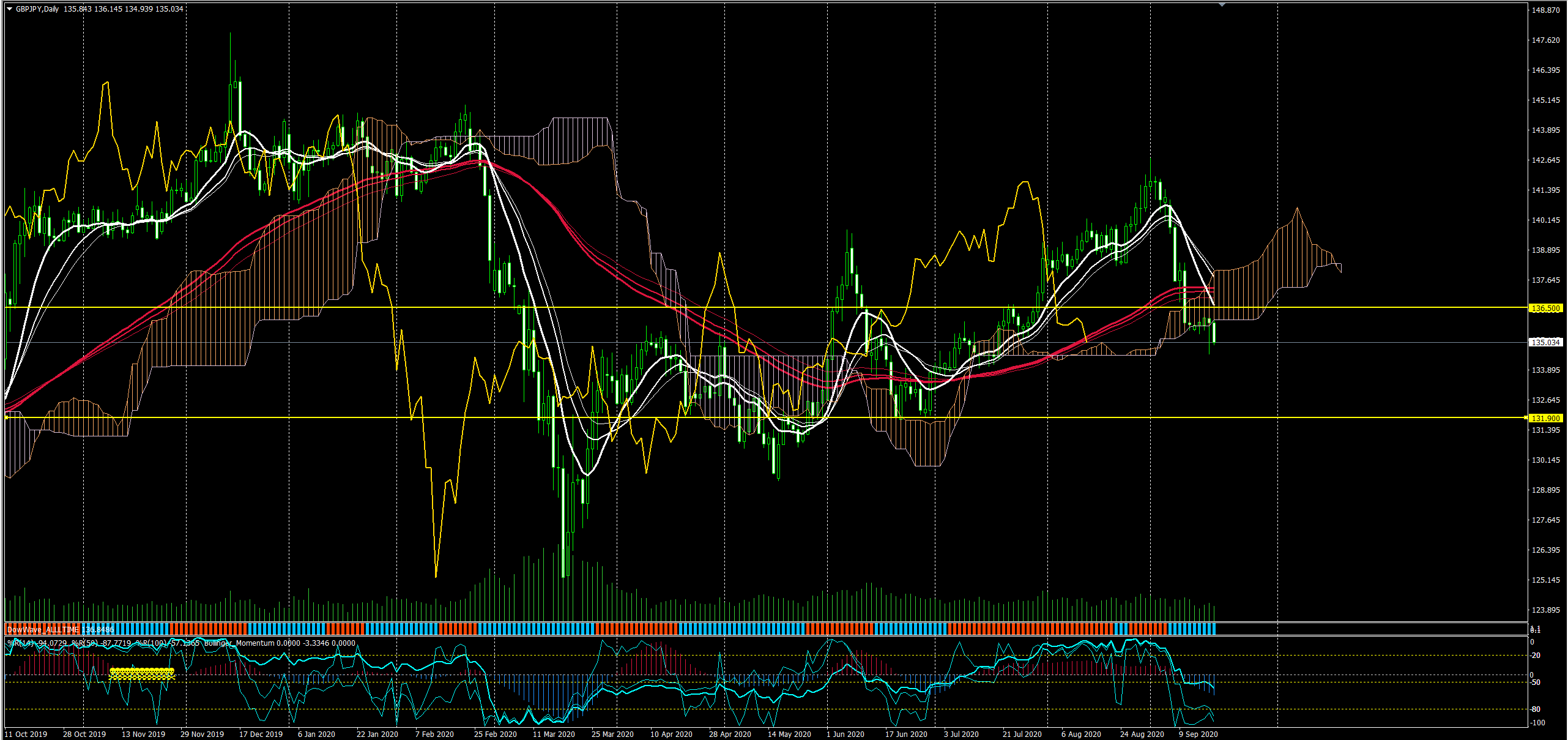Select the yellow 136.500 price label

pyautogui.click(x=1545, y=308)
